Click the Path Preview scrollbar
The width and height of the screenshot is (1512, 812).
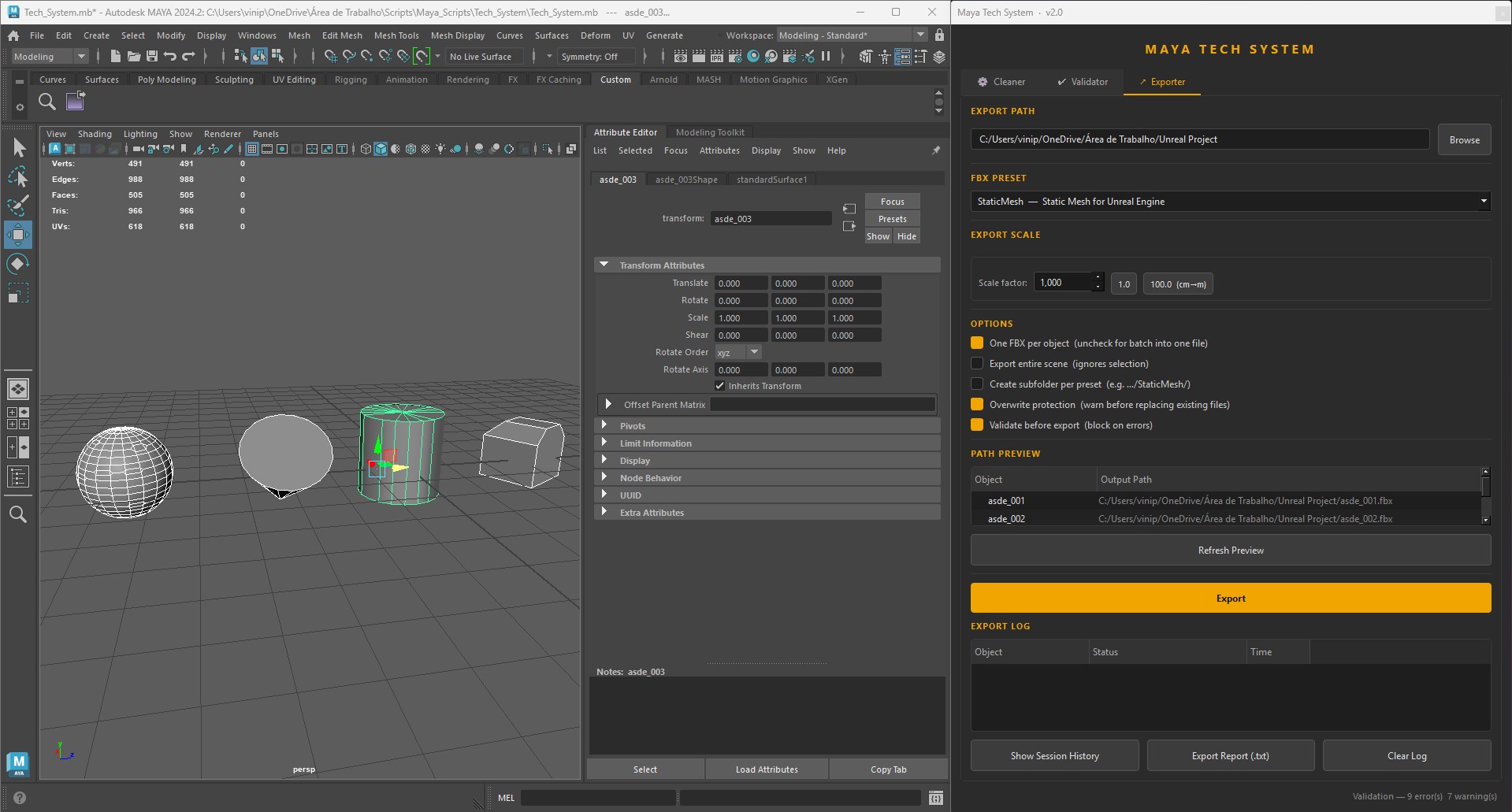[1486, 496]
